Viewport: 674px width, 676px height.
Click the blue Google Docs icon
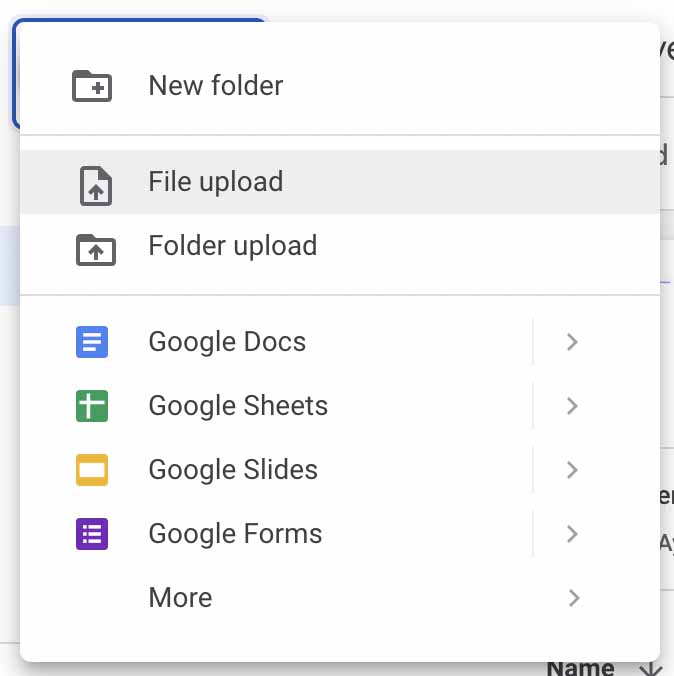coord(92,342)
